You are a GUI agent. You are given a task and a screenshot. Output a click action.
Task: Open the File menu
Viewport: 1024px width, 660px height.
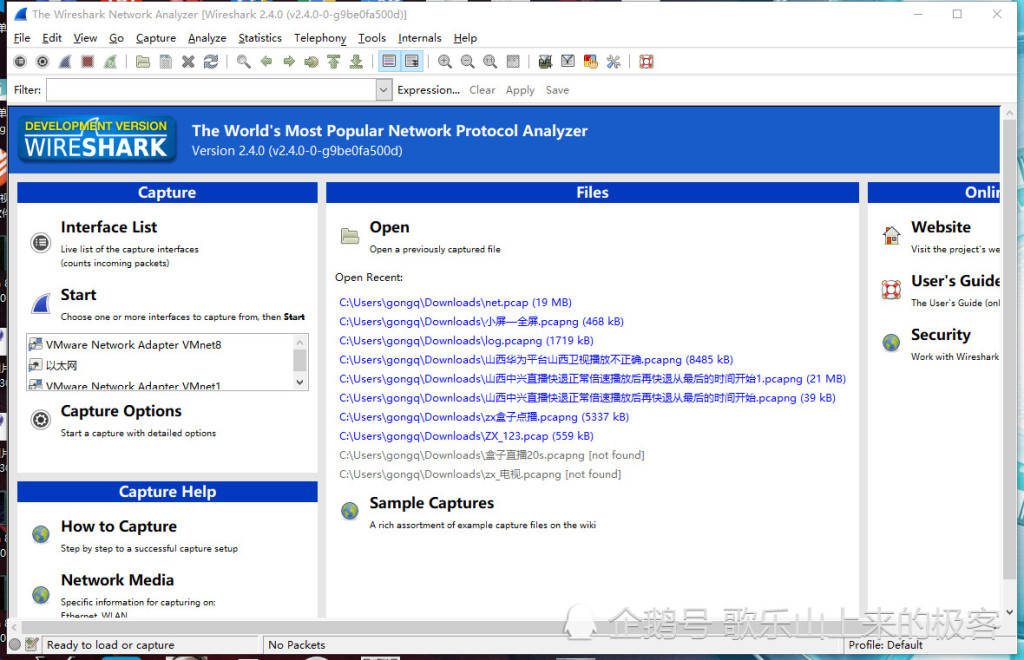[x=22, y=38]
